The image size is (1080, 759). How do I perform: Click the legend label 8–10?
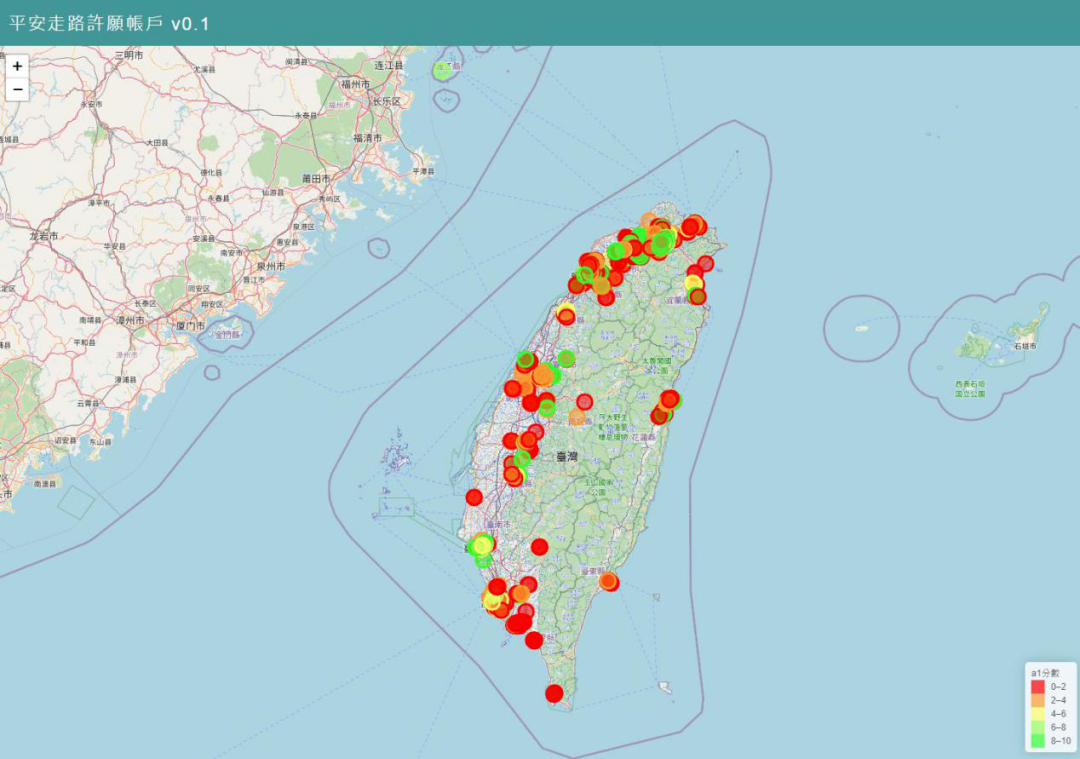1061,741
